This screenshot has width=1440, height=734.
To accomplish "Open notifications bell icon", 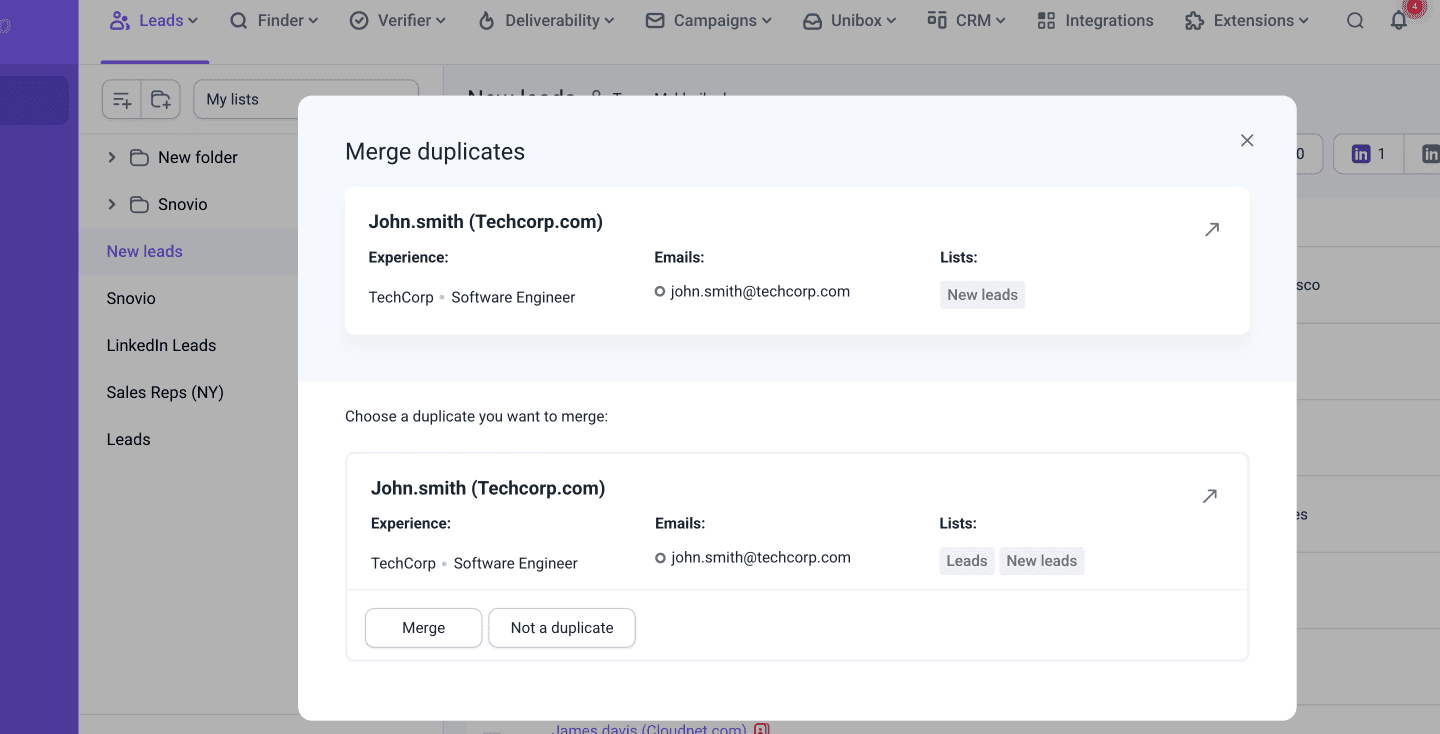I will point(1399,21).
